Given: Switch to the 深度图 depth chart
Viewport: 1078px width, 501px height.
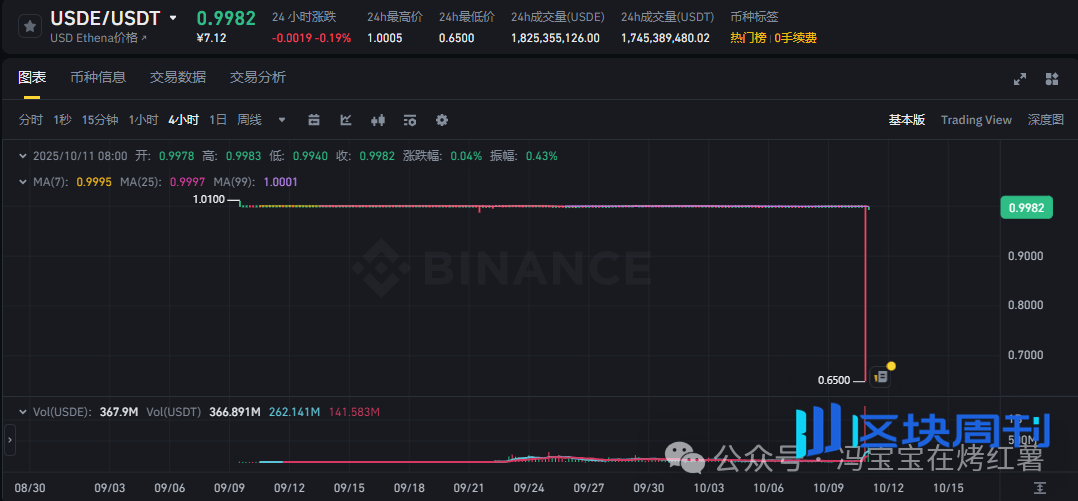Looking at the screenshot, I should pyautogui.click(x=1045, y=120).
